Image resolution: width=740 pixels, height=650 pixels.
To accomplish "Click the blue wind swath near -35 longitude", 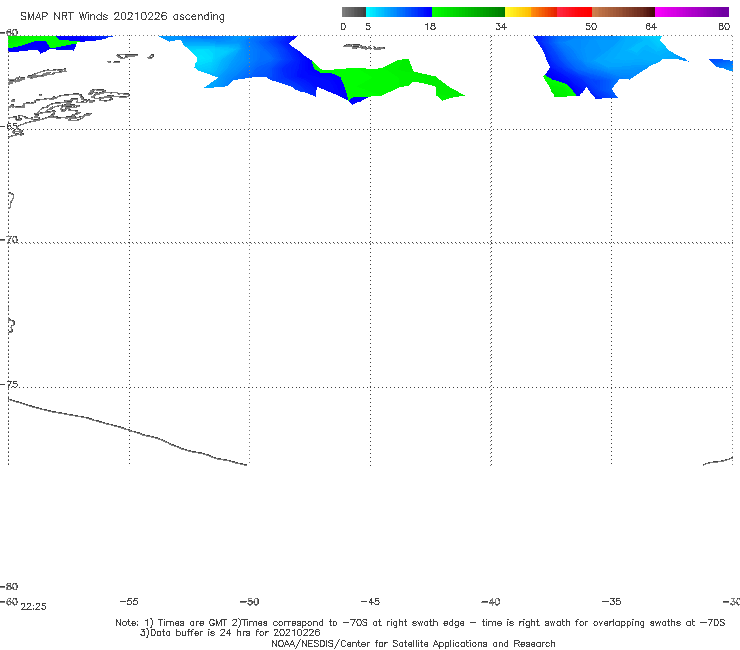I will pyautogui.click(x=609, y=59).
